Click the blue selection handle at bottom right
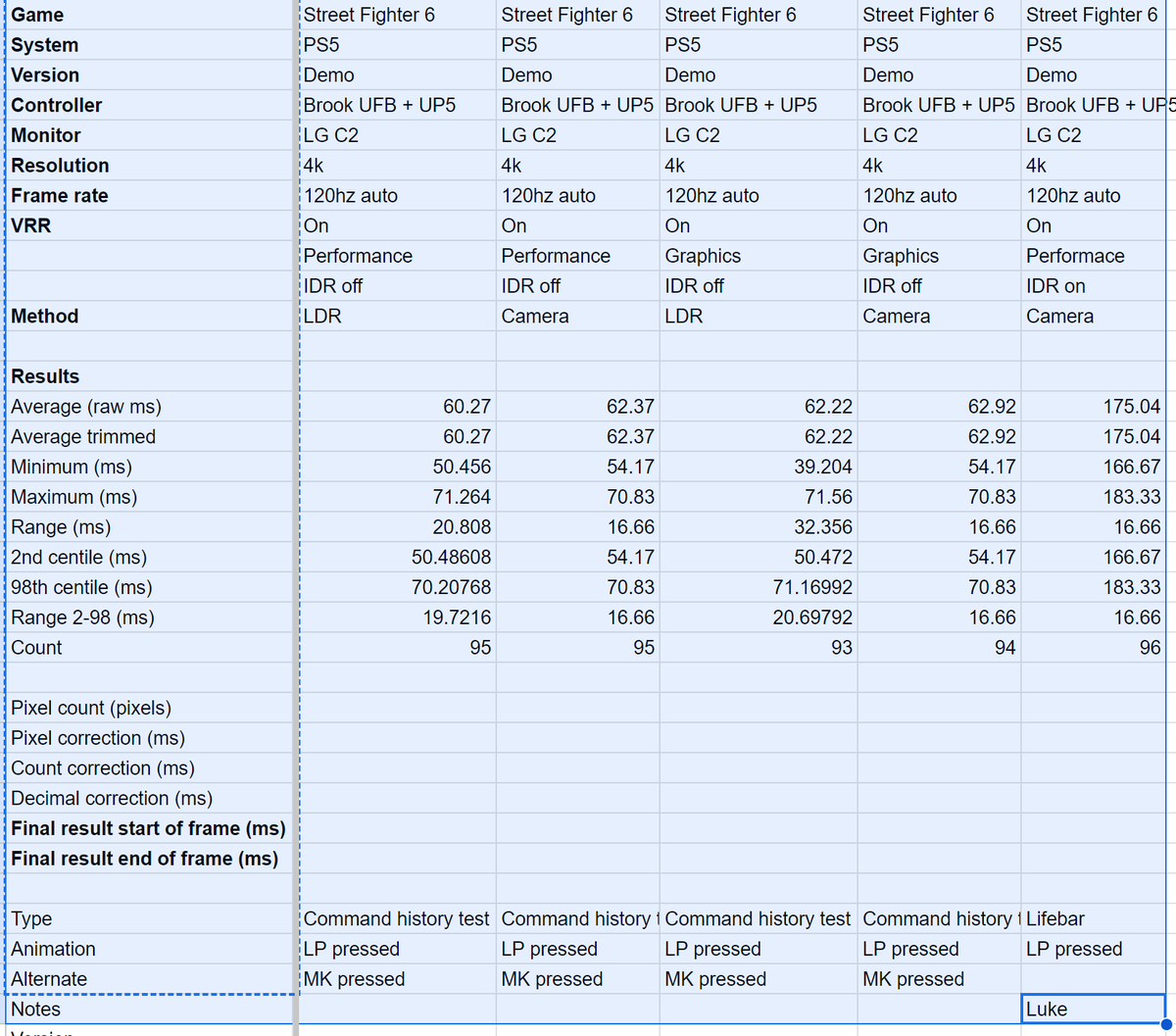The width and height of the screenshot is (1176, 1036). 1168,1022
